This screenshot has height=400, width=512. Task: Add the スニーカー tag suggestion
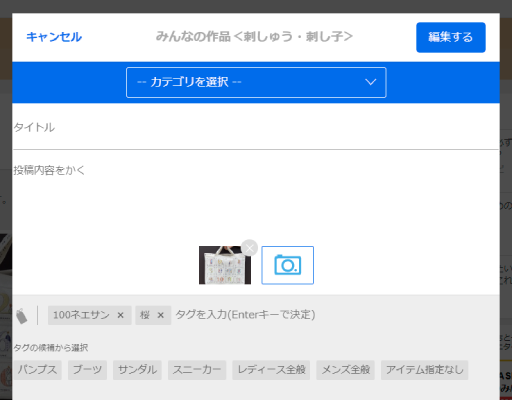point(197,370)
